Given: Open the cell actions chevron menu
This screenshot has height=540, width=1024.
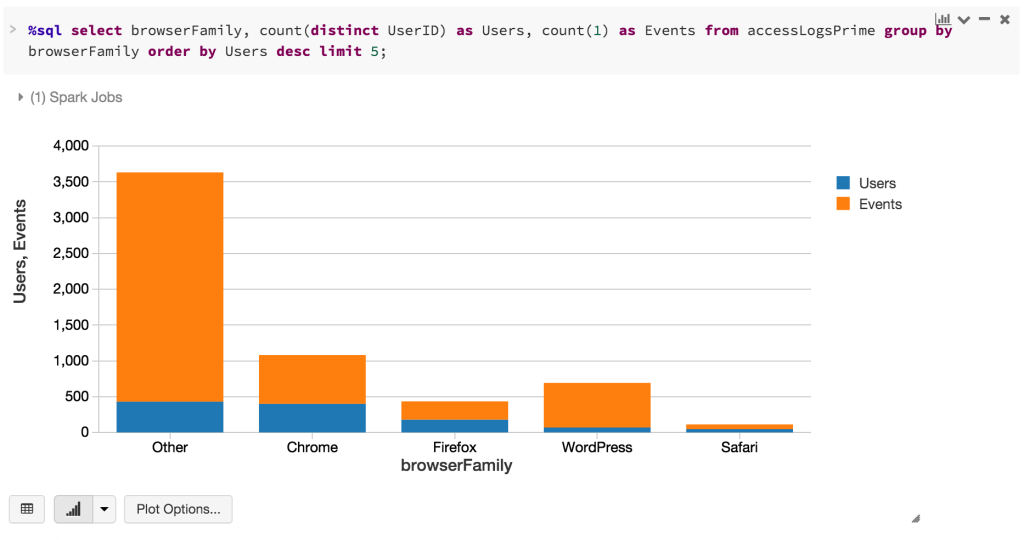Looking at the screenshot, I should coord(964,20).
